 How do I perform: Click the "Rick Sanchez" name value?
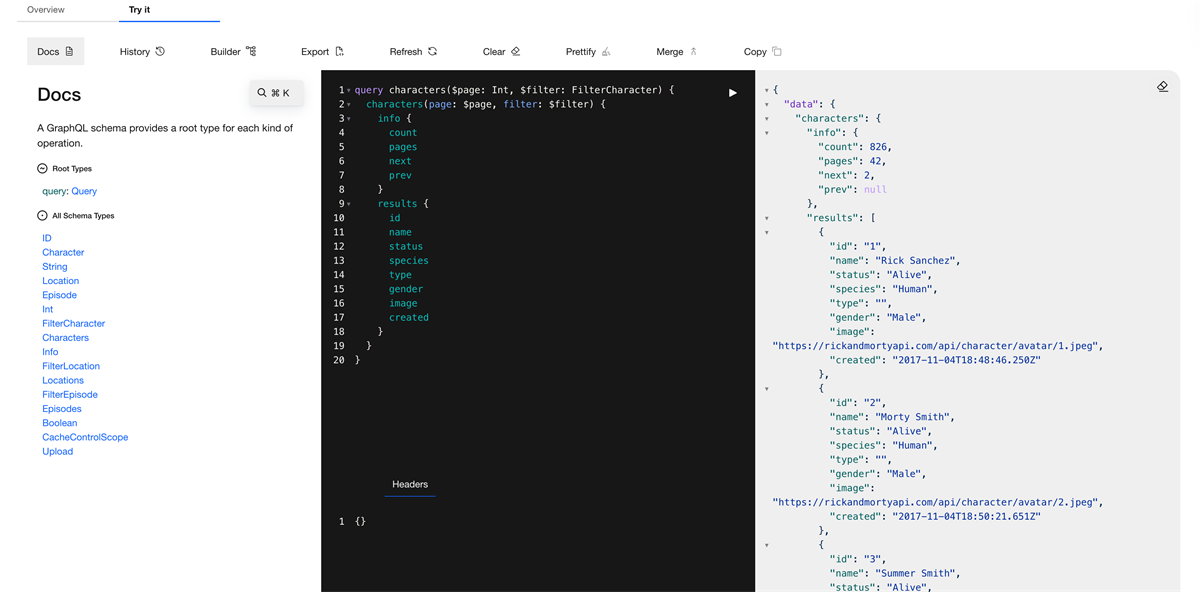click(917, 261)
